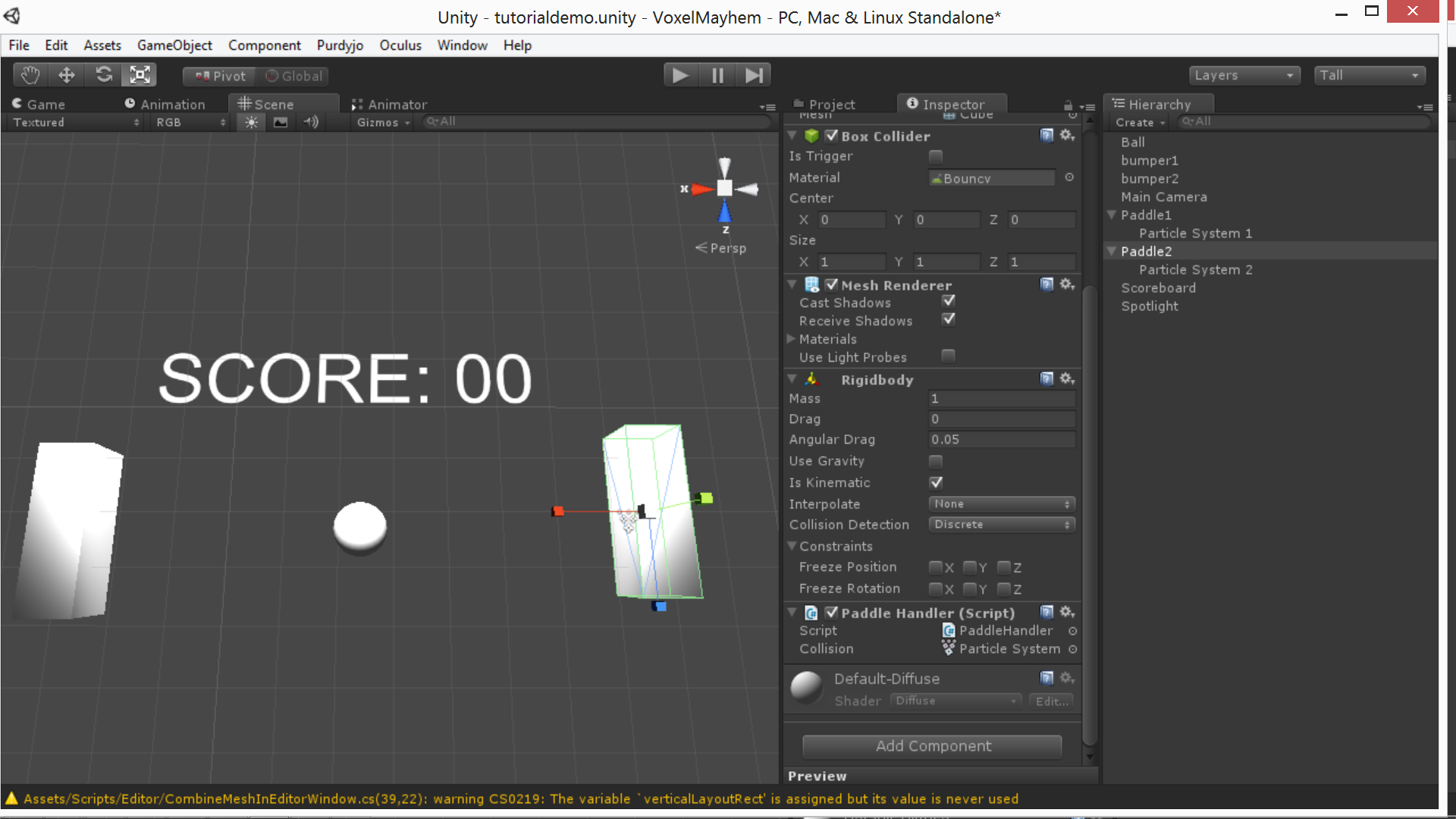Toggle the Rect Transform tool icon

pos(140,75)
